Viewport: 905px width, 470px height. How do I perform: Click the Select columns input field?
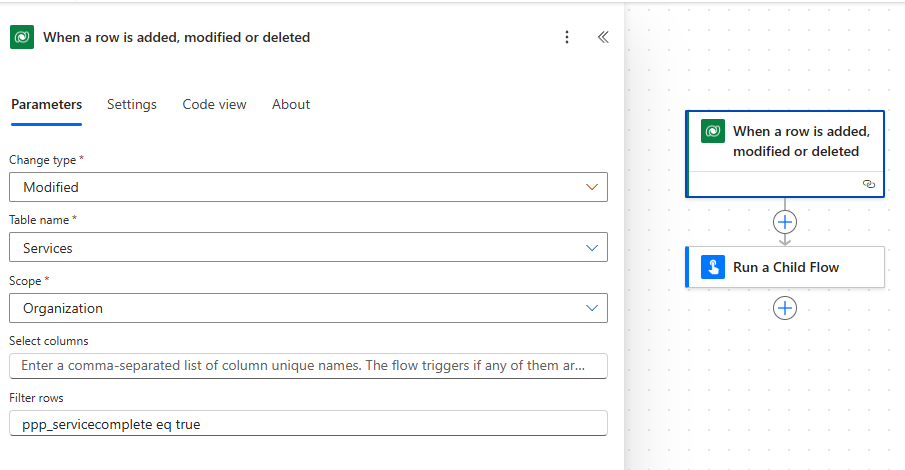click(x=307, y=366)
